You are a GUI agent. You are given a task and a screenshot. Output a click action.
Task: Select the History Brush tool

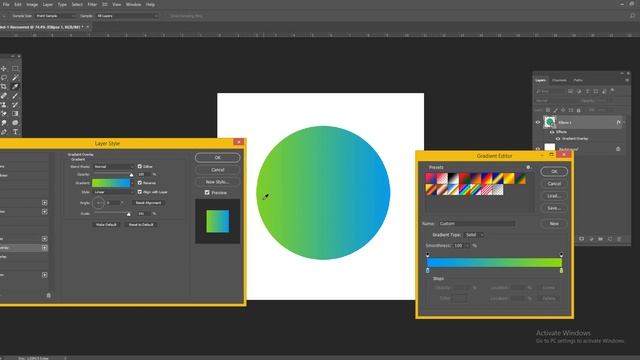(x=15, y=104)
